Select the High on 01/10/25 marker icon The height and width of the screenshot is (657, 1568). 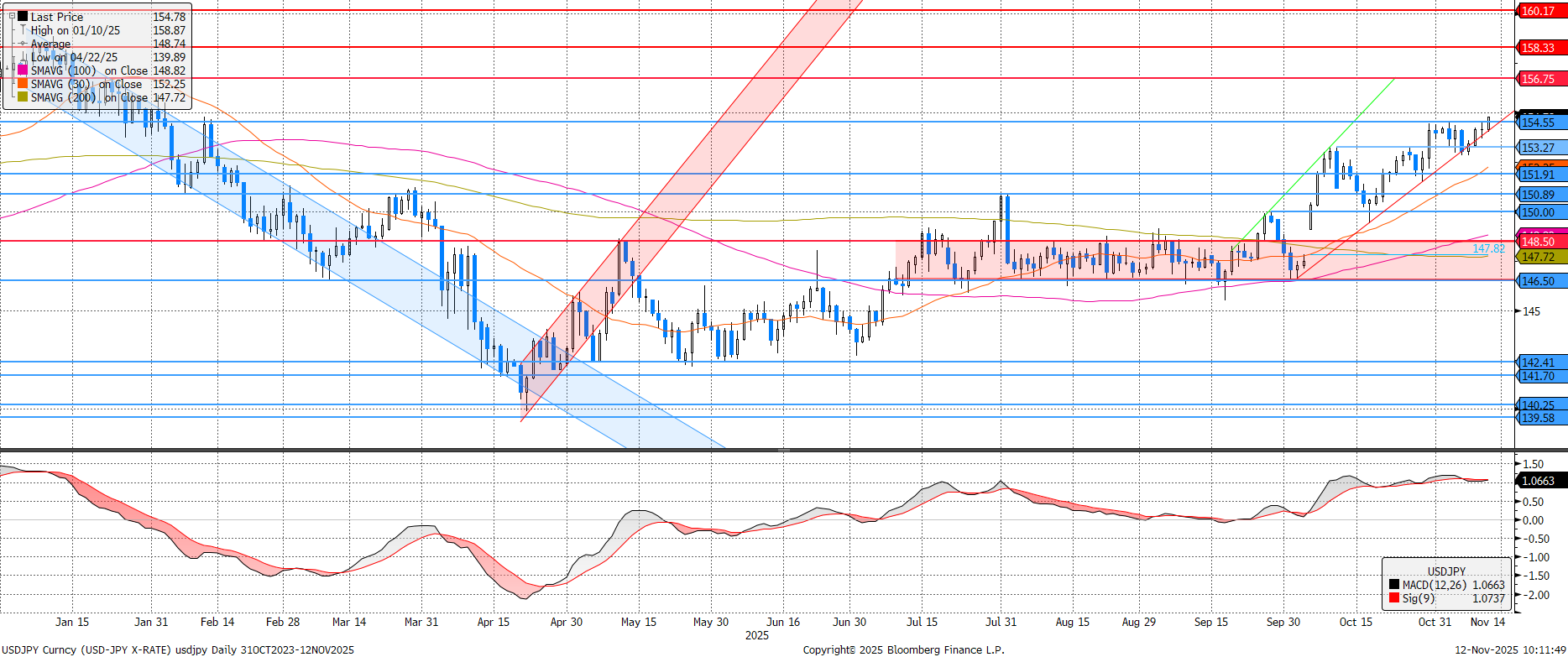(x=23, y=30)
